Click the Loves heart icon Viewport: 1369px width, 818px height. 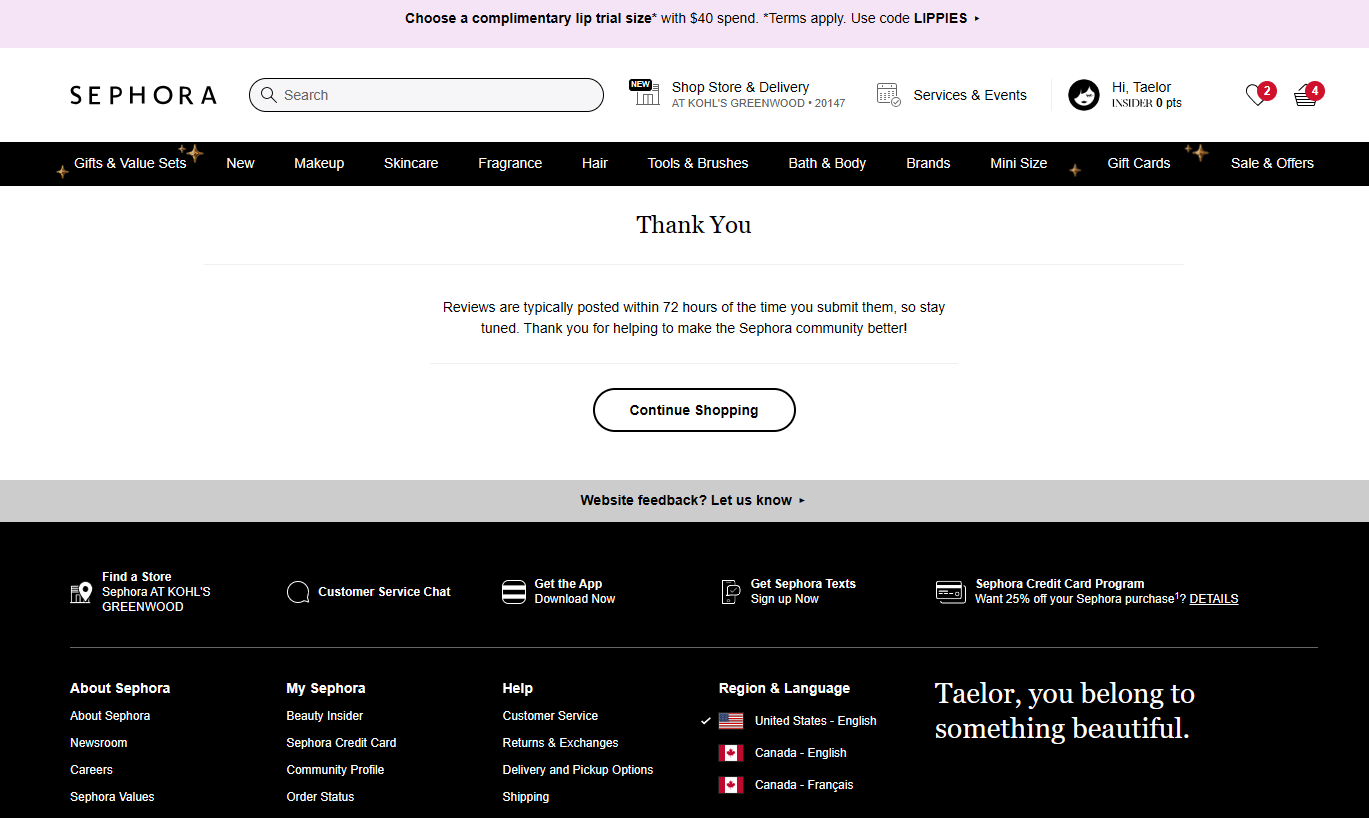point(1256,96)
